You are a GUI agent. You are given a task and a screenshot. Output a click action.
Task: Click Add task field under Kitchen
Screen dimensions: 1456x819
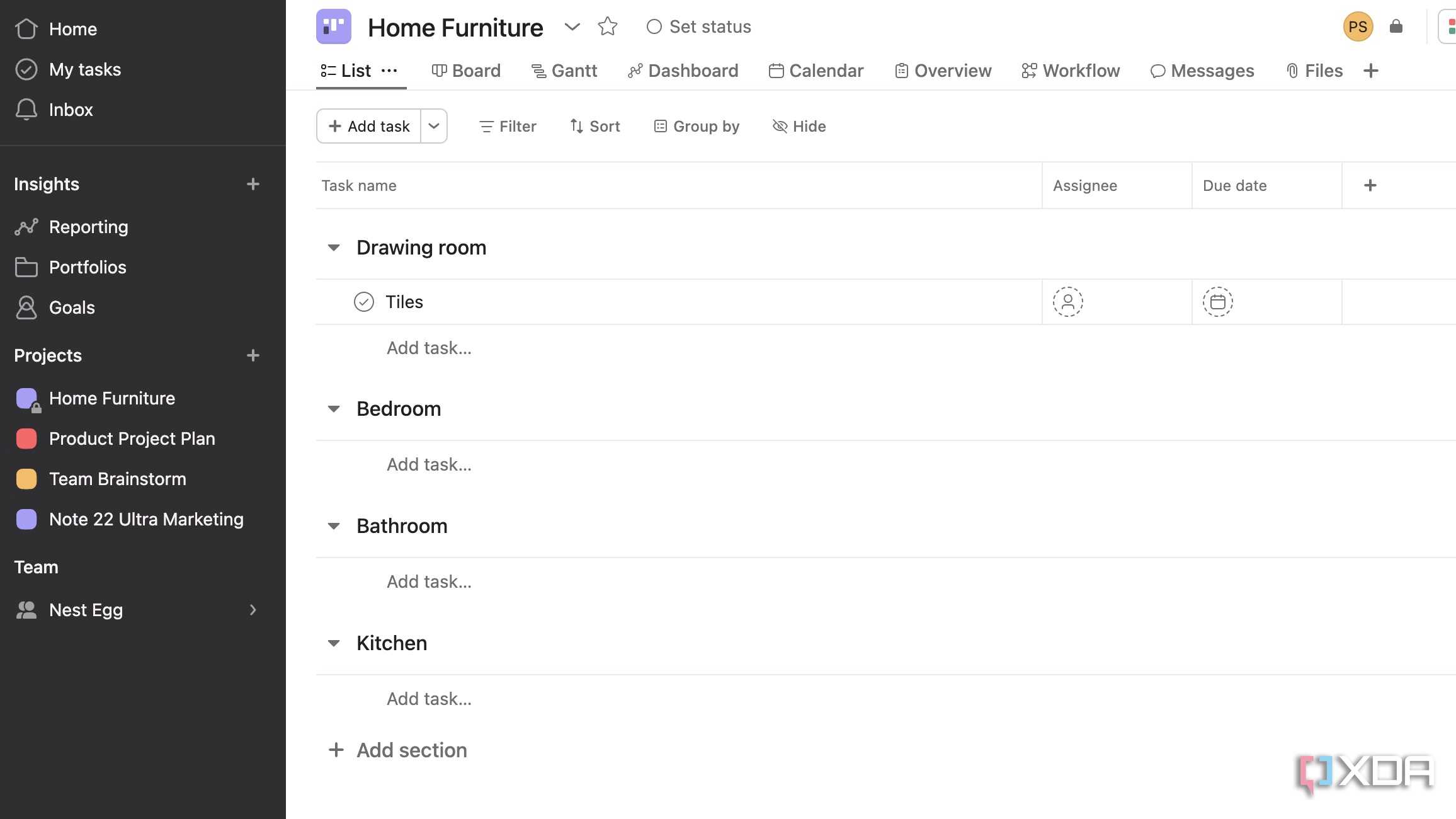click(429, 699)
